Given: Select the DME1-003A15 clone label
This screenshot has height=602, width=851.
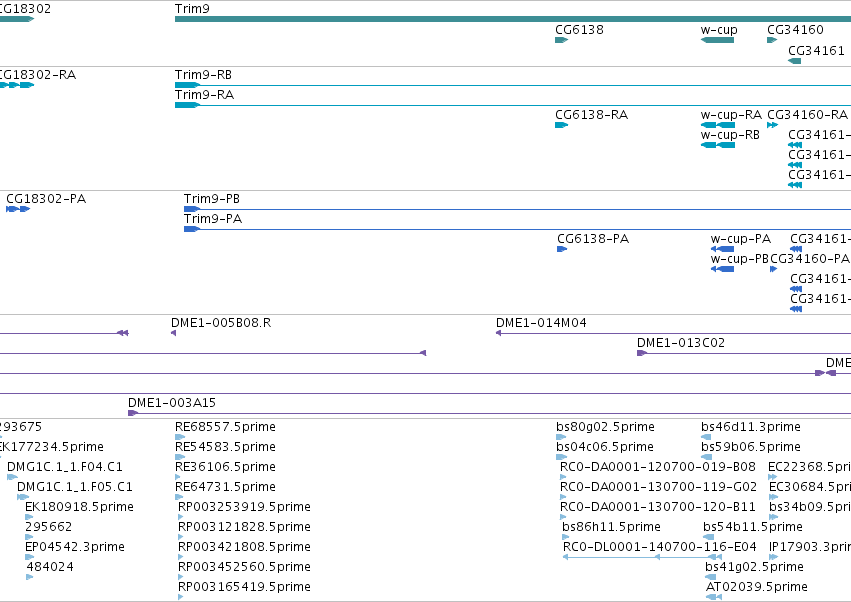Looking at the screenshot, I should click(172, 403).
